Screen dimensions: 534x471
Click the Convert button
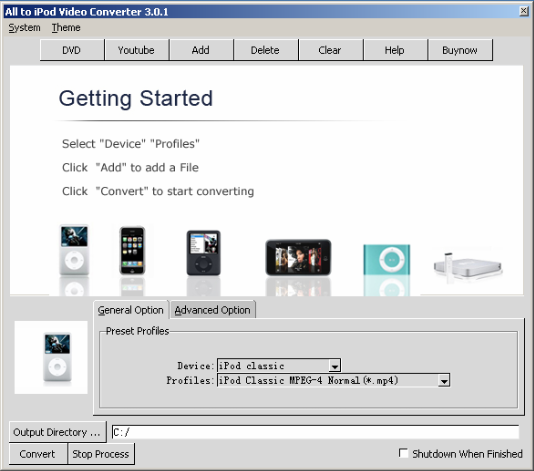click(x=37, y=454)
